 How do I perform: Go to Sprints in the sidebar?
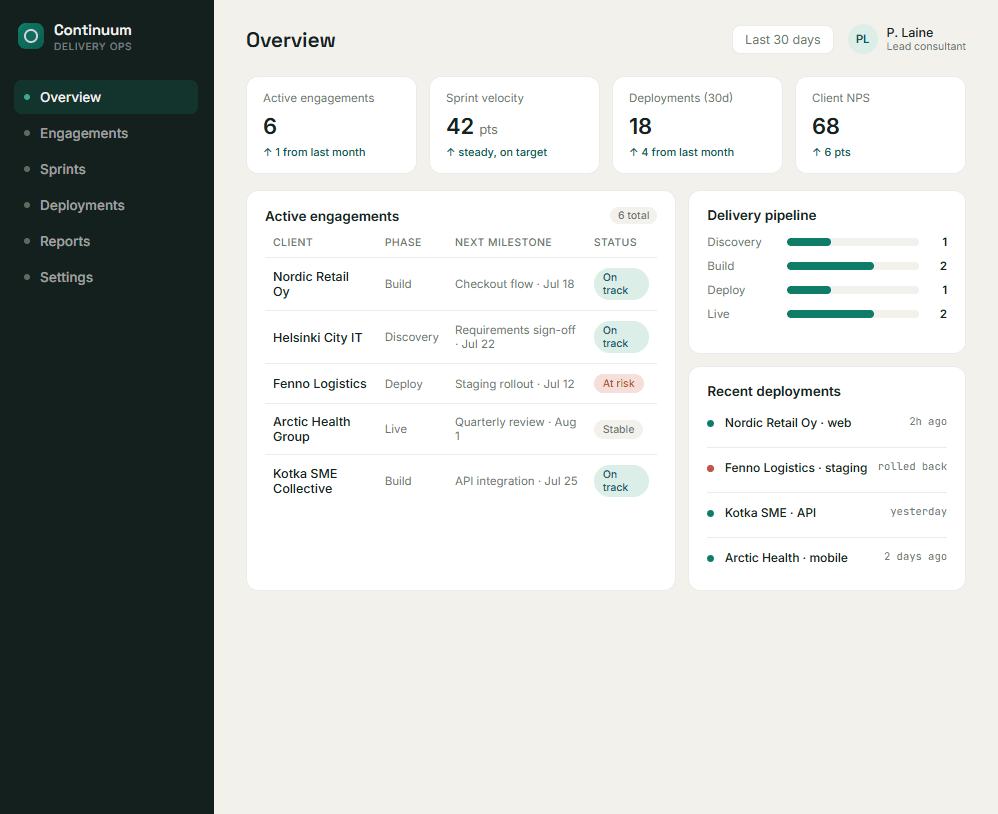(106, 169)
